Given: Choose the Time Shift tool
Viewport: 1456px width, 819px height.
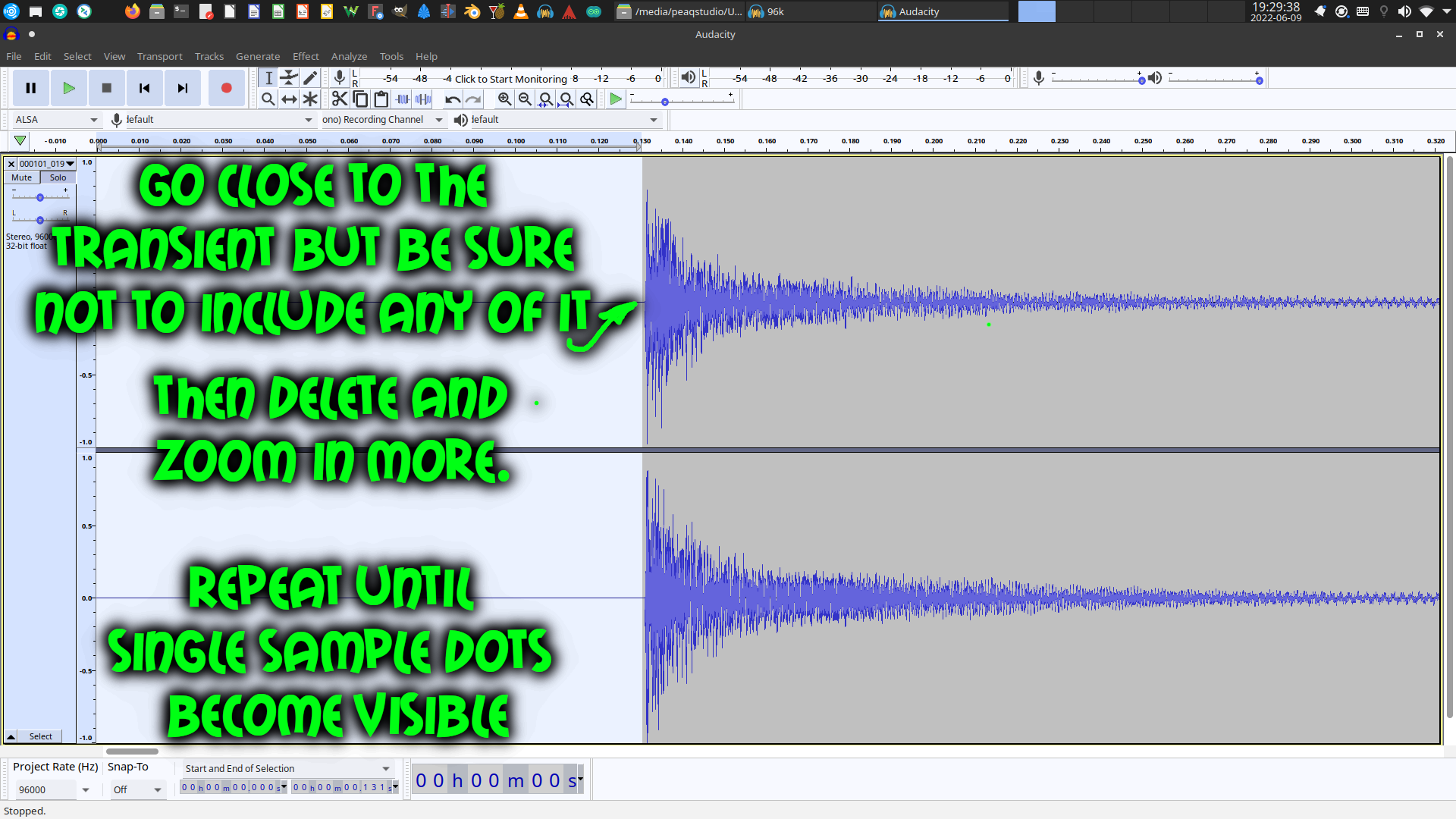Looking at the screenshot, I should tap(289, 99).
